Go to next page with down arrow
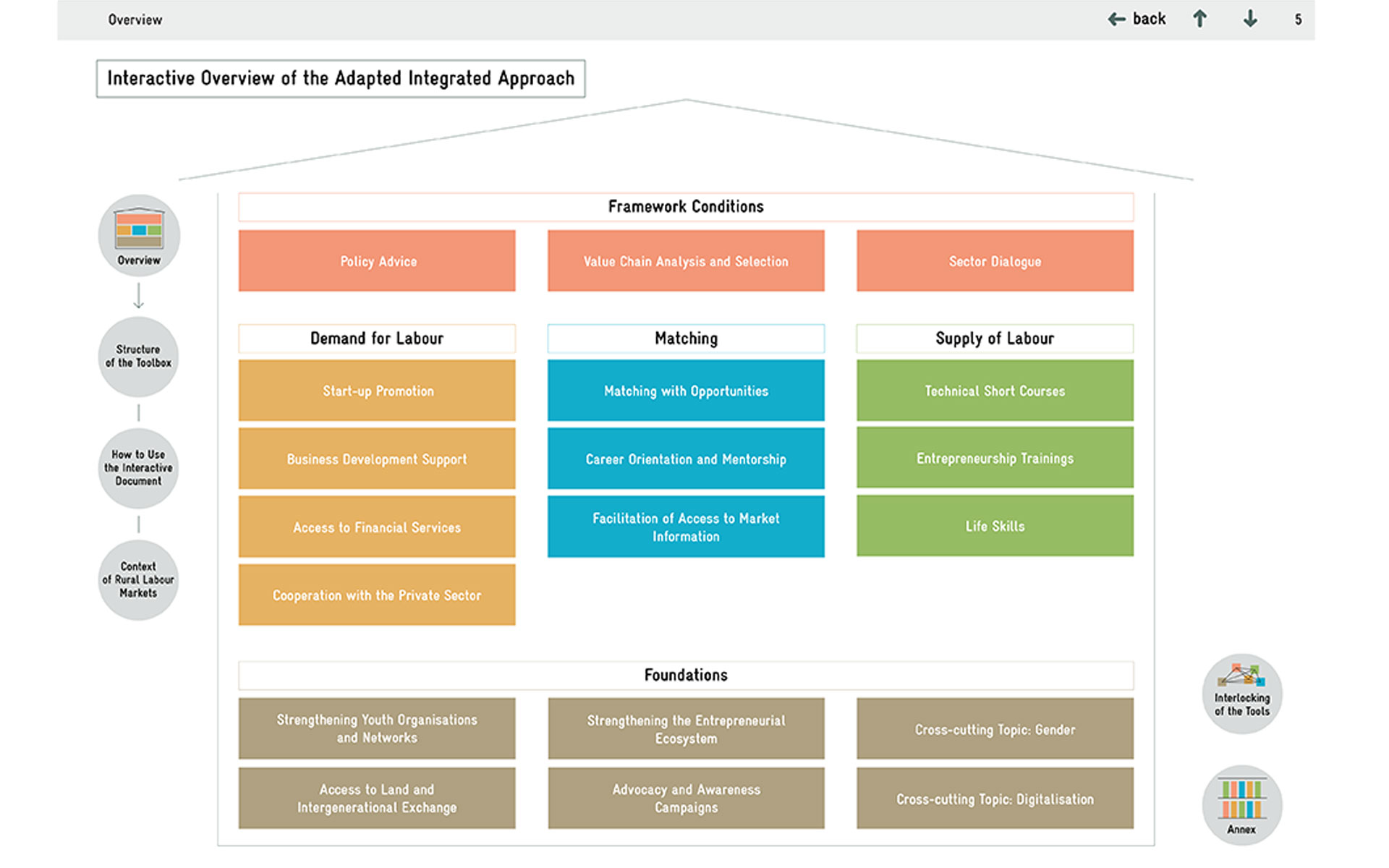 click(x=1250, y=19)
